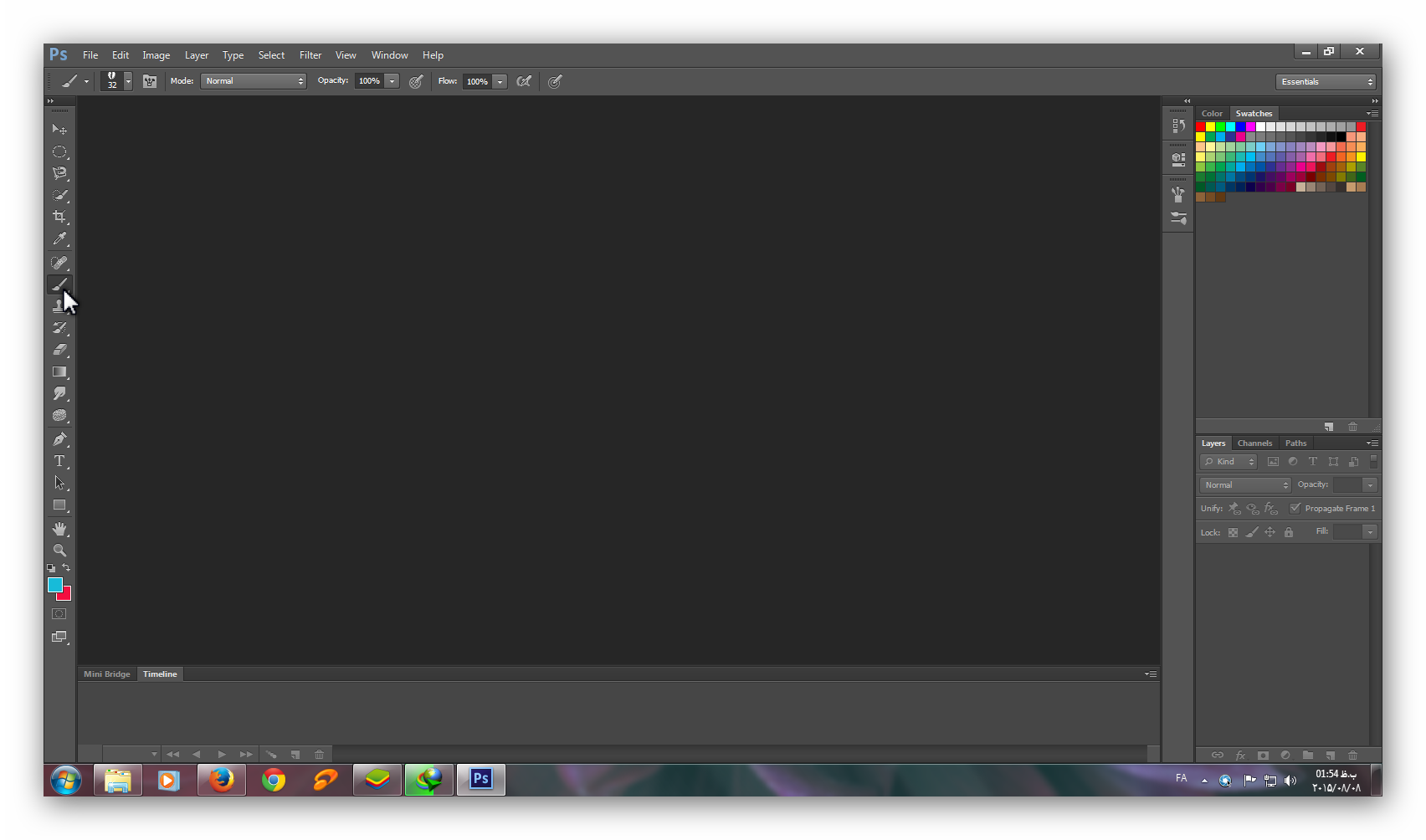Select the Hand tool
This screenshot has width=1426, height=840.
(x=59, y=529)
